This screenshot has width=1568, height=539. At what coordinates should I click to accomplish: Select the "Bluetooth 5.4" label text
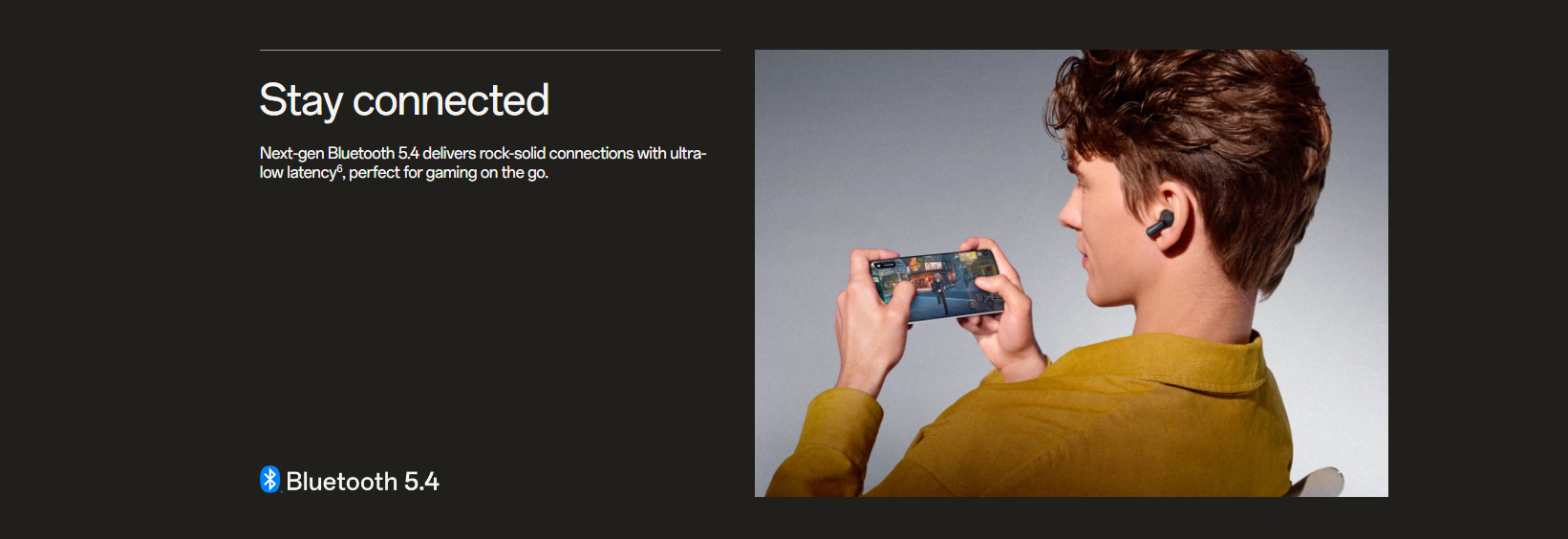click(x=362, y=482)
